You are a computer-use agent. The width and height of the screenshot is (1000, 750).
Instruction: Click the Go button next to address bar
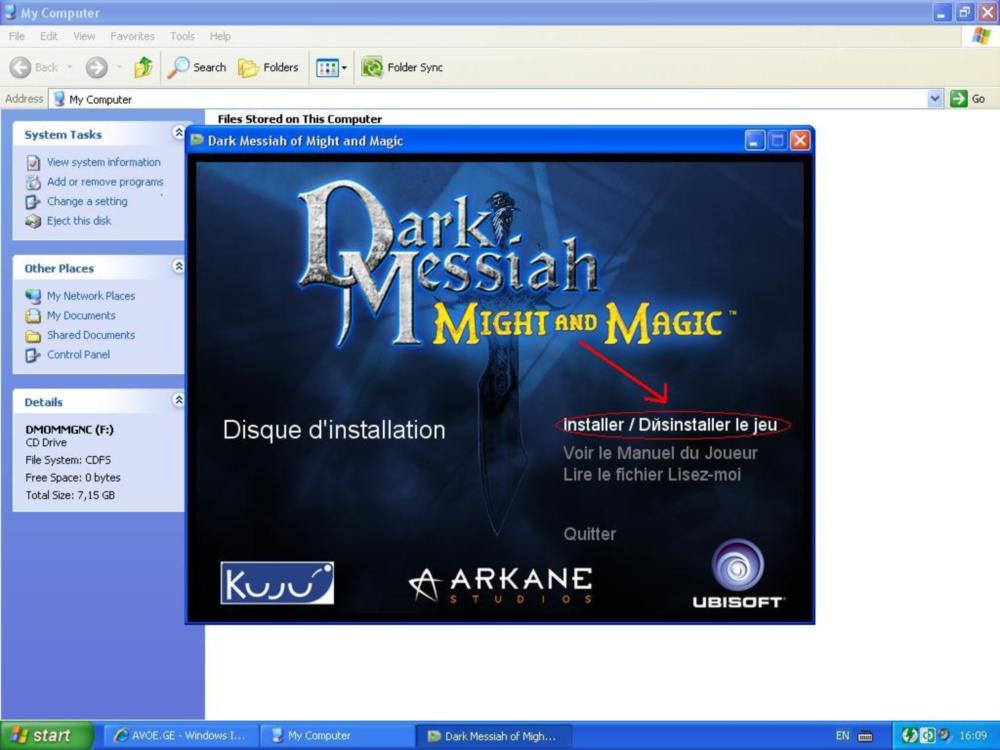(967, 99)
